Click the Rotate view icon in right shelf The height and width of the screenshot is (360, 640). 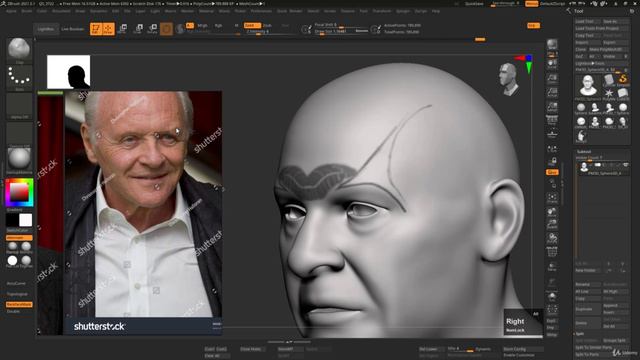[x=552, y=238]
